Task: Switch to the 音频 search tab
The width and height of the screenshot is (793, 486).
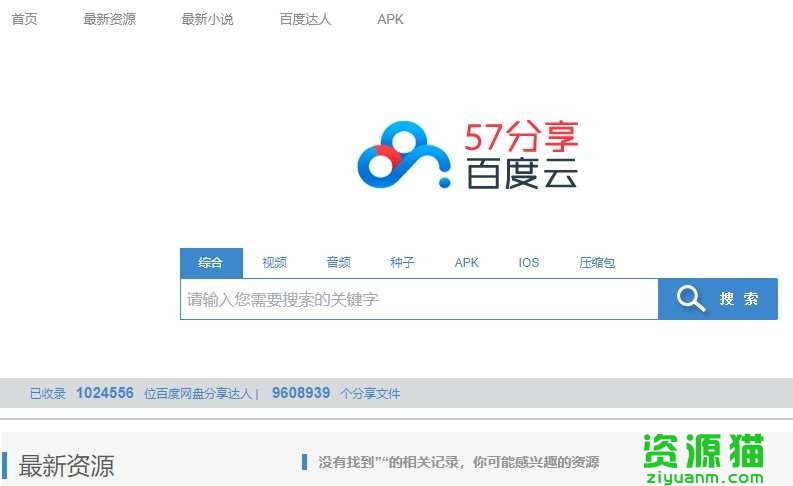Action: [x=338, y=262]
